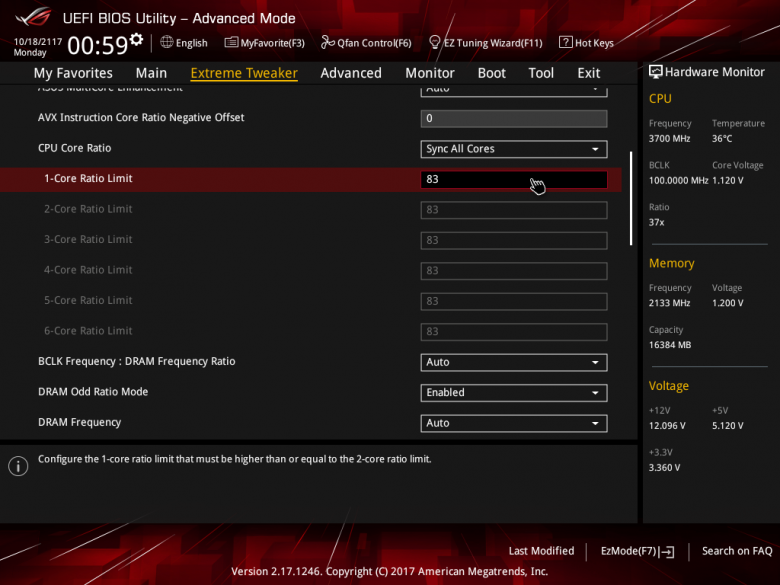
Task: Click the 00:59 clock display
Action: (98, 45)
